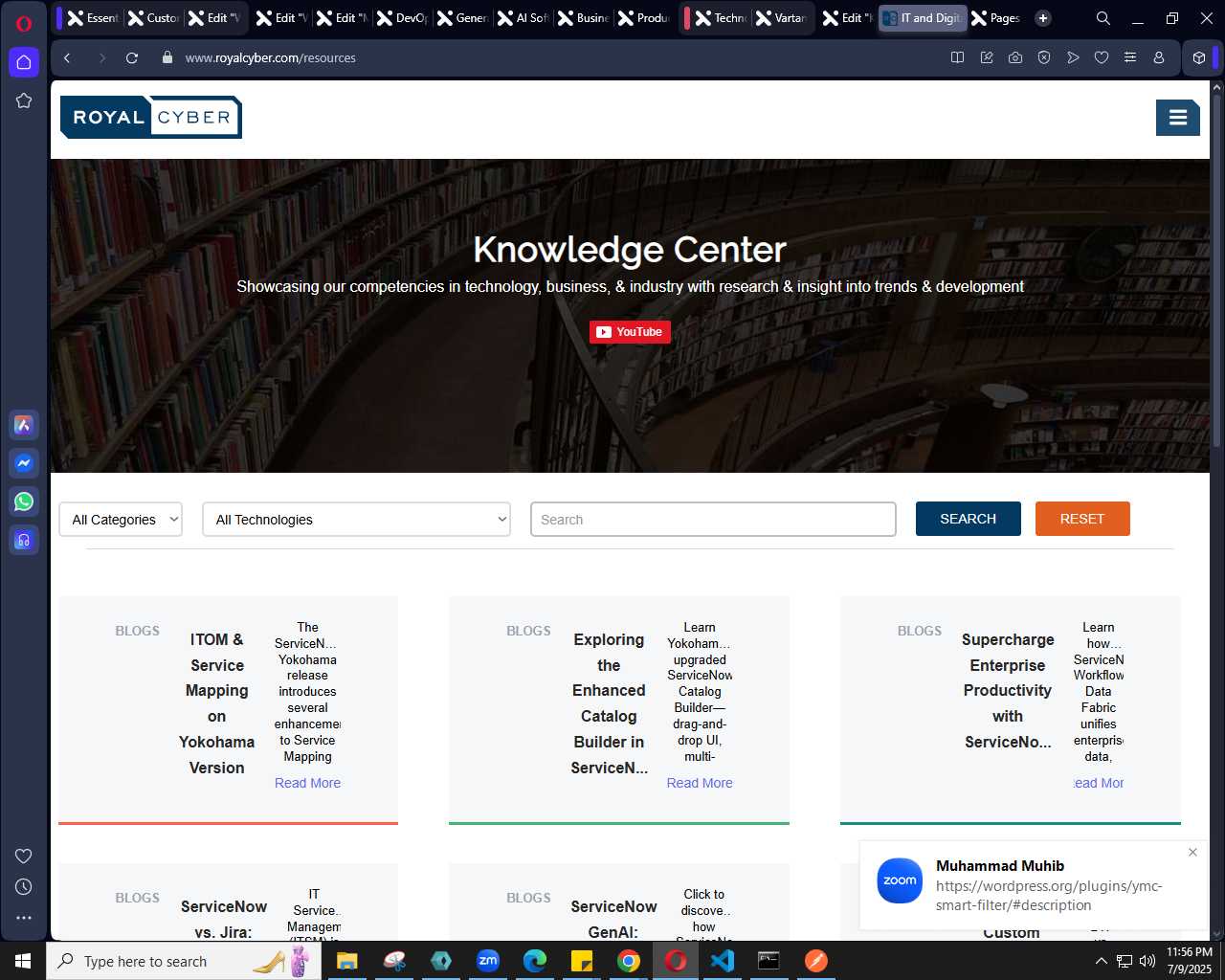Open the history clock icon in the sidebar
Image resolution: width=1225 pixels, height=980 pixels.
click(24, 886)
